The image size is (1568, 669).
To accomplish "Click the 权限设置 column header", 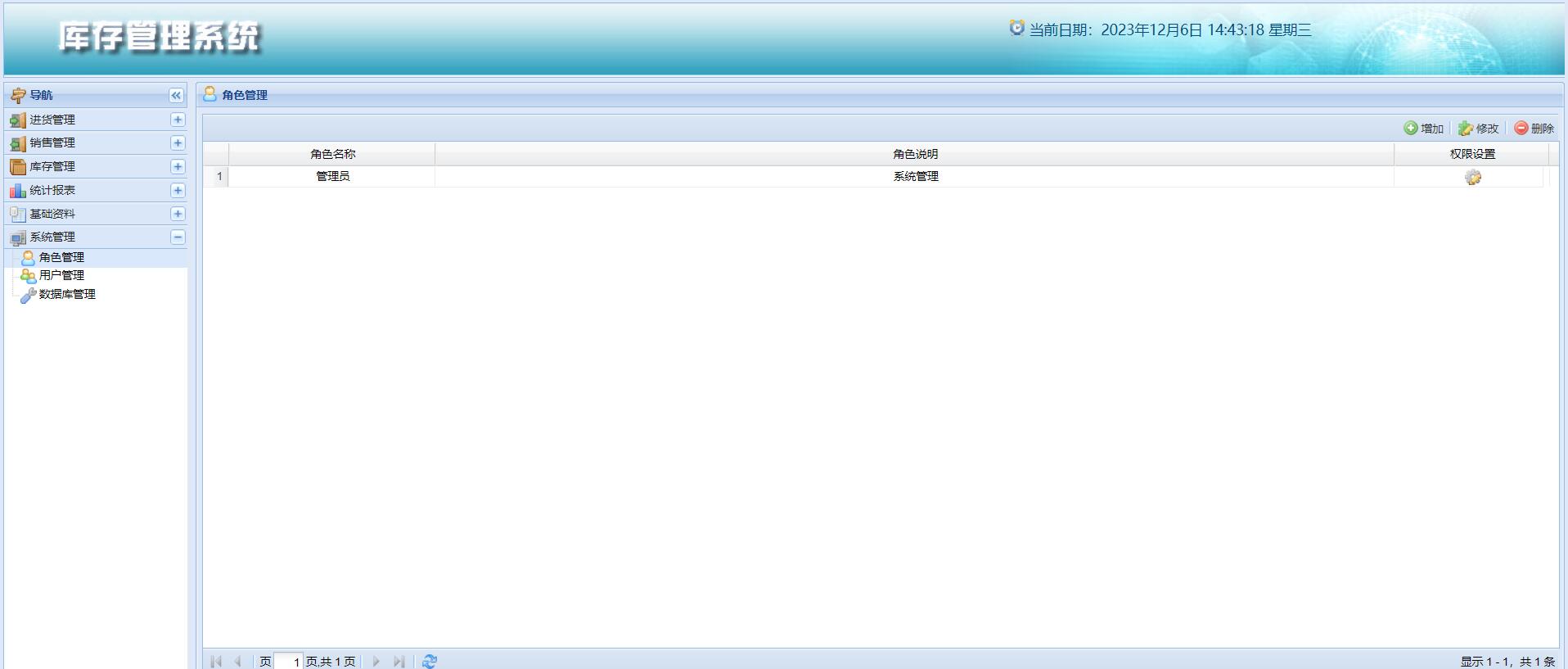I will [1471, 154].
